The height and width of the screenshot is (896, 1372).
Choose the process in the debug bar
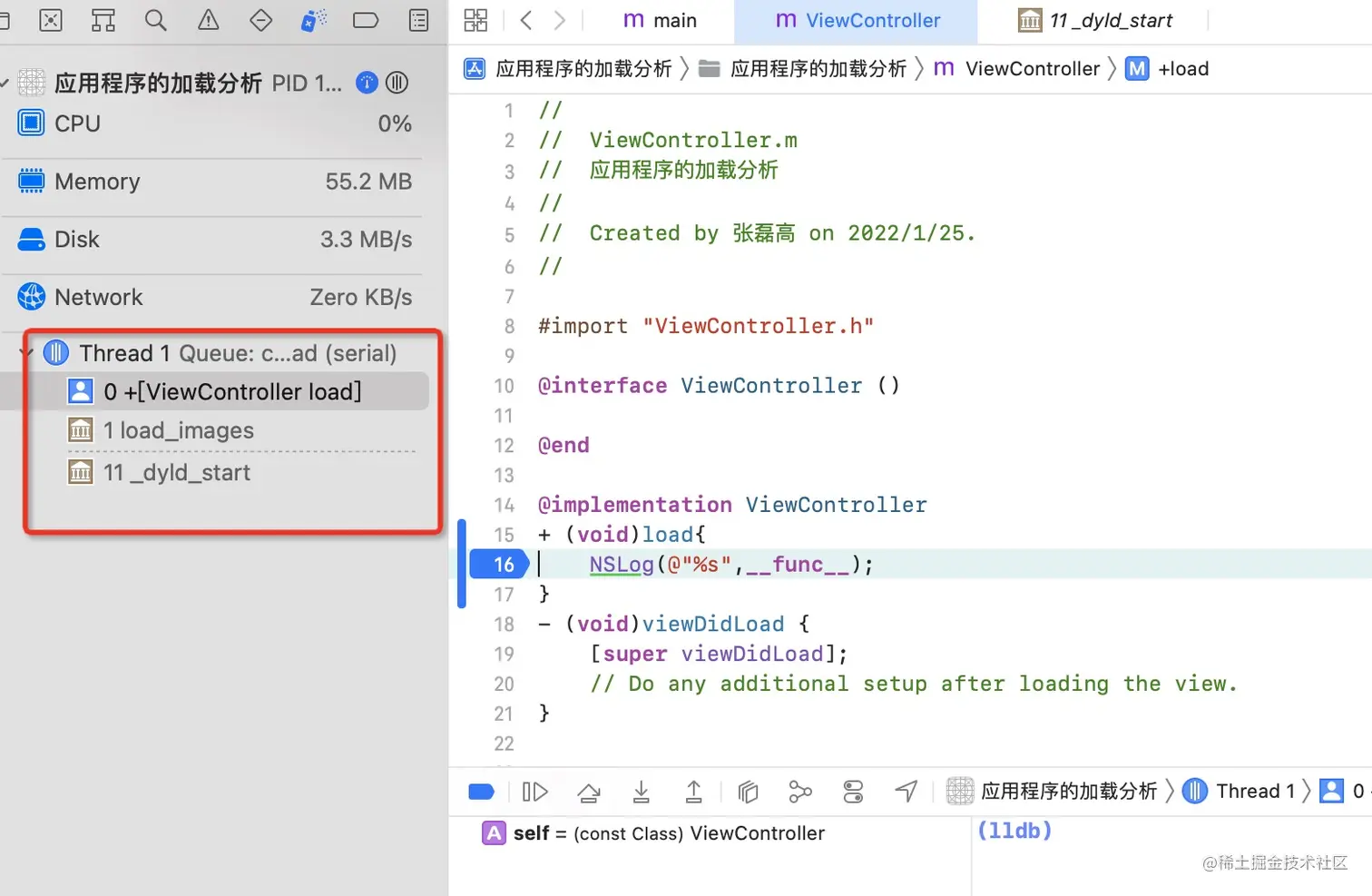1052,791
